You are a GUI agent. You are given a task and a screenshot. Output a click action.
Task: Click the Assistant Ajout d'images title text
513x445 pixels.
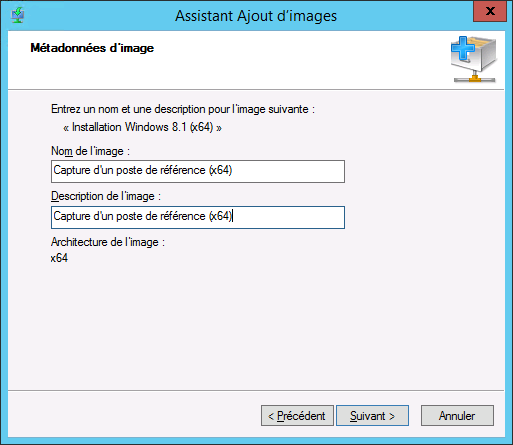(256, 16)
